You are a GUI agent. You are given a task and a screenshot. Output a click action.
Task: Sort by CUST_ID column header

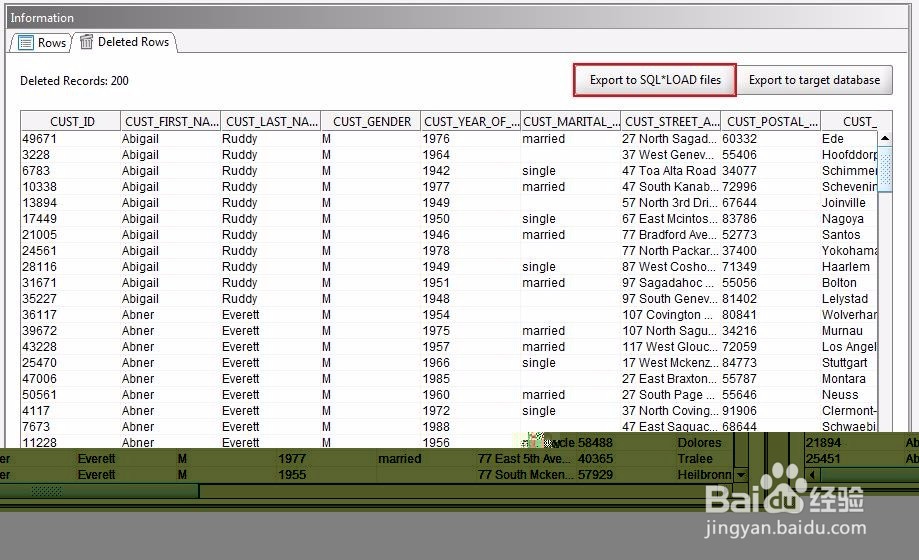coord(71,121)
